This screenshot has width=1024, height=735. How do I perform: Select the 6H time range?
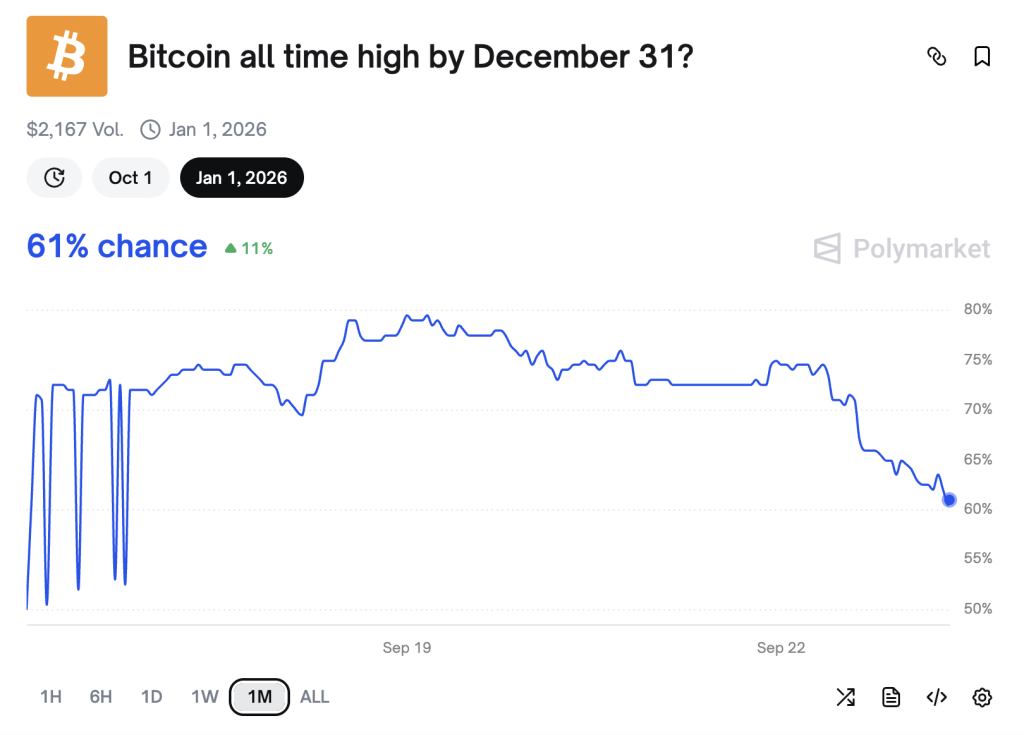101,697
